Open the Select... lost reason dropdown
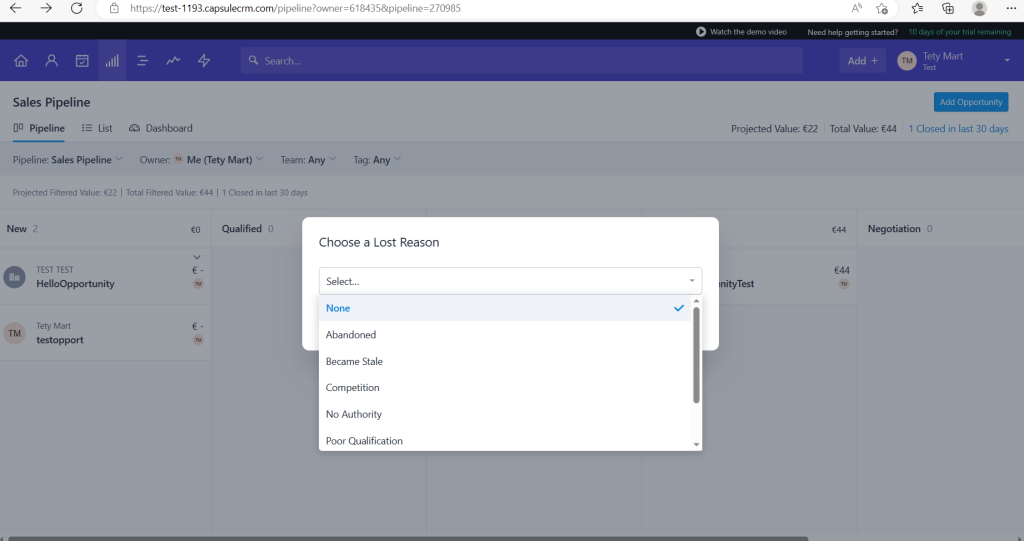The height and width of the screenshot is (541, 1024). pos(510,281)
